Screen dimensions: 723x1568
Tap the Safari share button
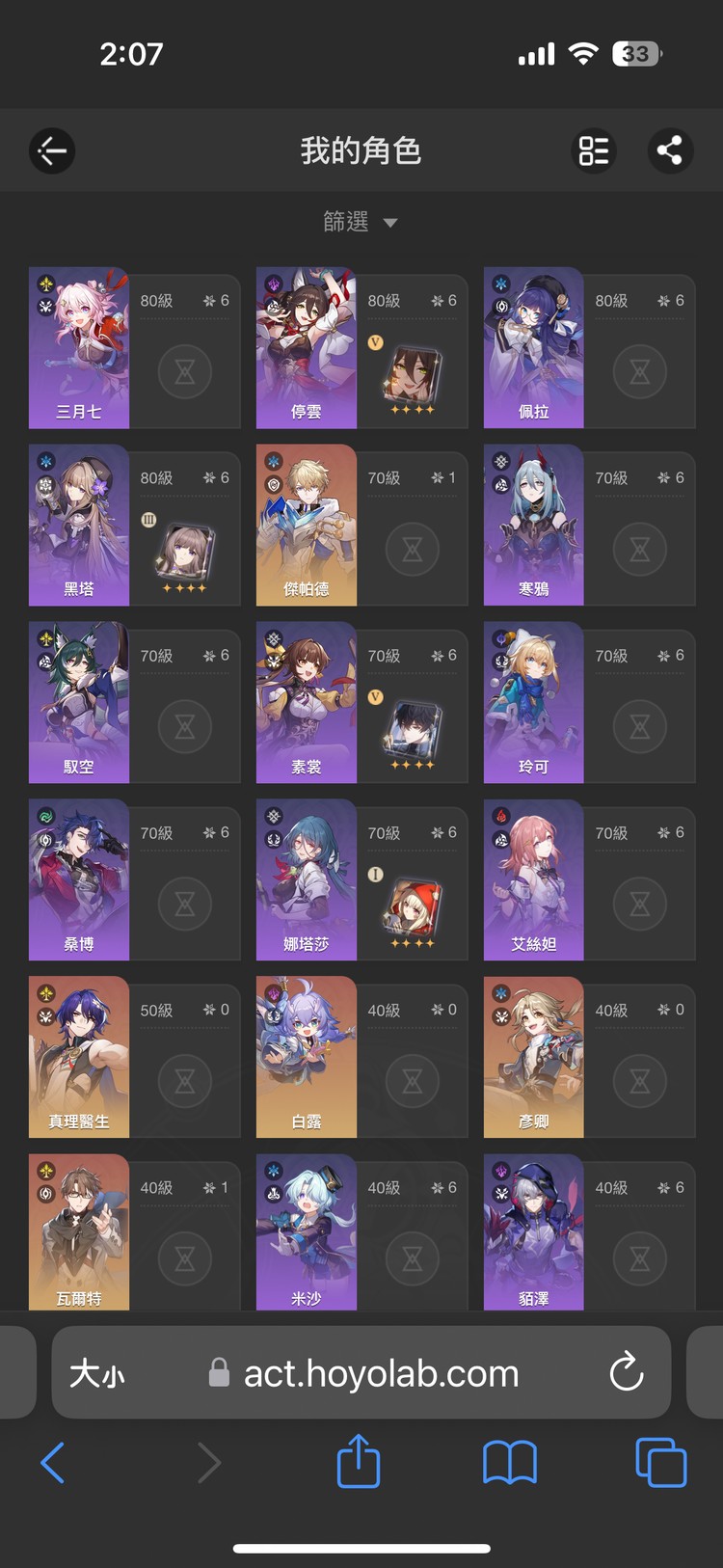tap(359, 1462)
